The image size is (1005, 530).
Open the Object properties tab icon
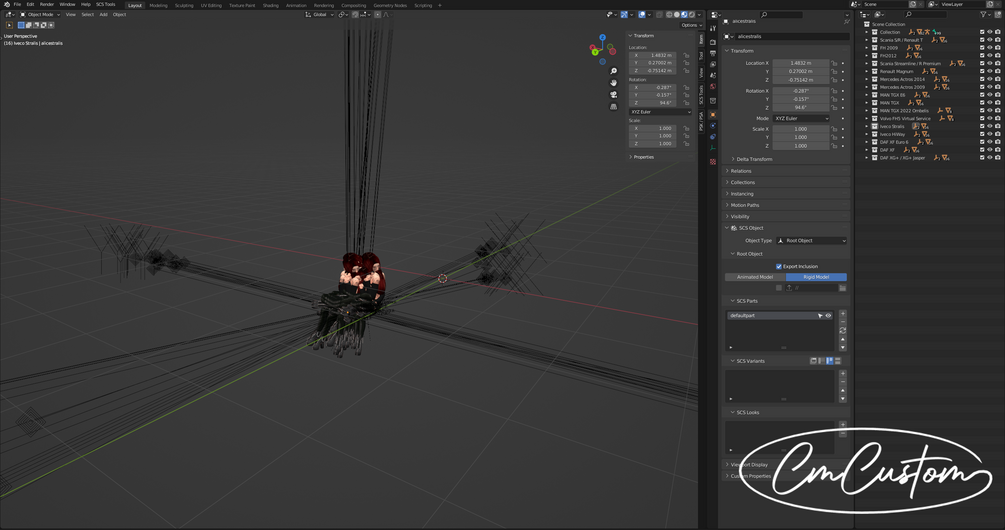[713, 115]
